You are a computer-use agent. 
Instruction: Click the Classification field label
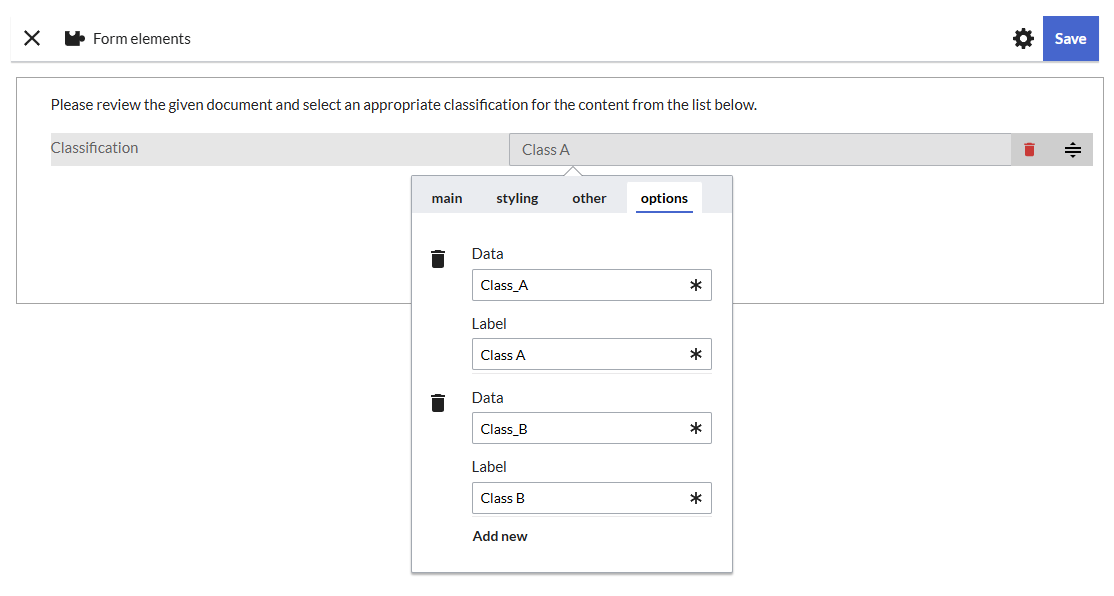click(x=95, y=148)
